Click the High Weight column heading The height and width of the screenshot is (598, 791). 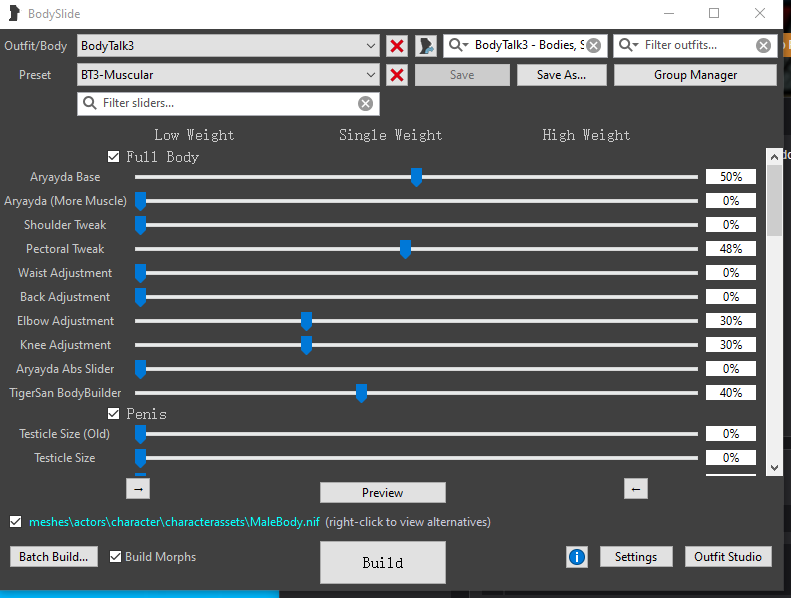[586, 135]
